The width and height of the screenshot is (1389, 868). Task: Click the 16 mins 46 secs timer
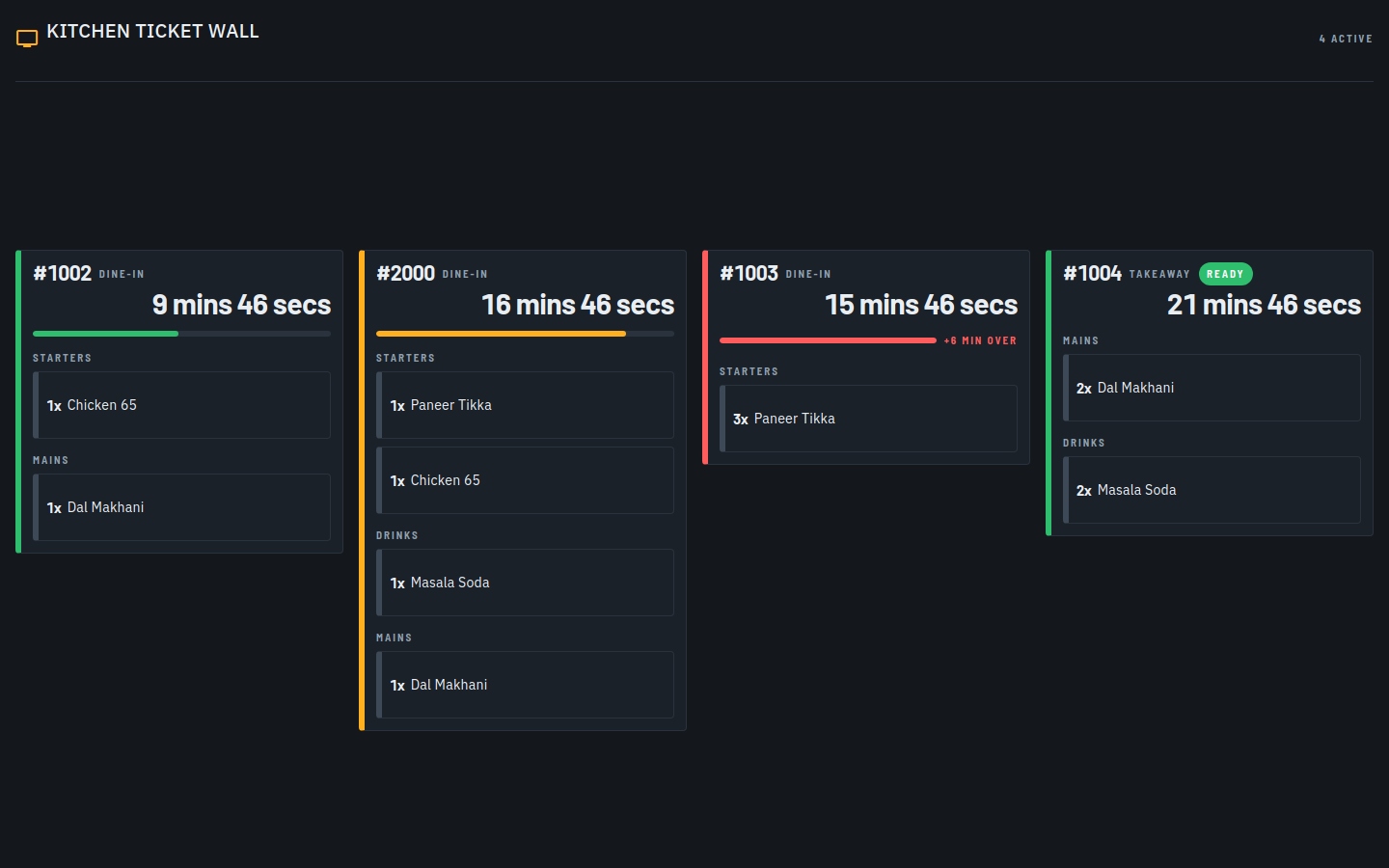tap(578, 305)
